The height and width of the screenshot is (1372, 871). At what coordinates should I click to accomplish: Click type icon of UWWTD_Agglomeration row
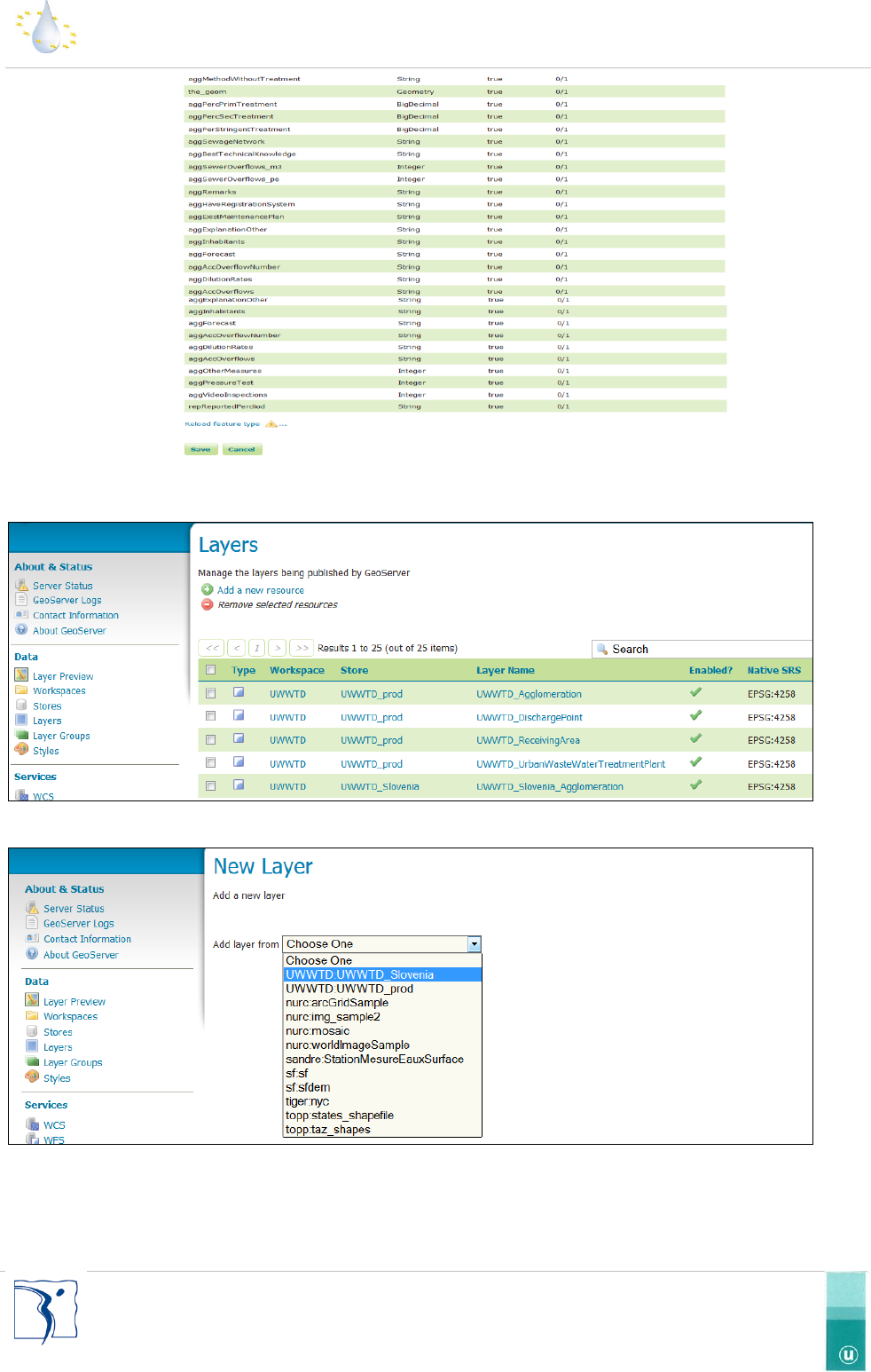[239, 692]
